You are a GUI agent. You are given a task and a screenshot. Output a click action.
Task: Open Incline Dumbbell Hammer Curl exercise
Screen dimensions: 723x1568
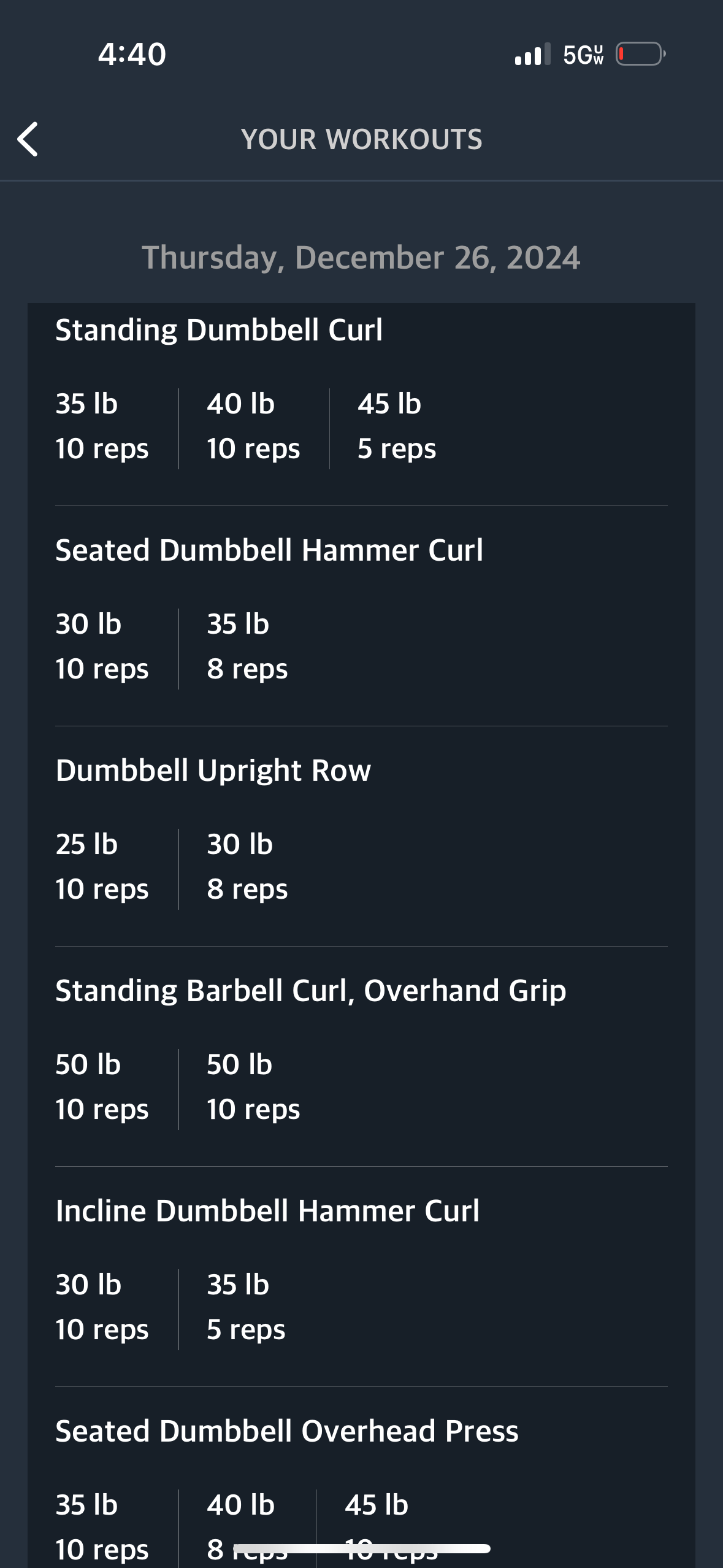(x=267, y=1211)
